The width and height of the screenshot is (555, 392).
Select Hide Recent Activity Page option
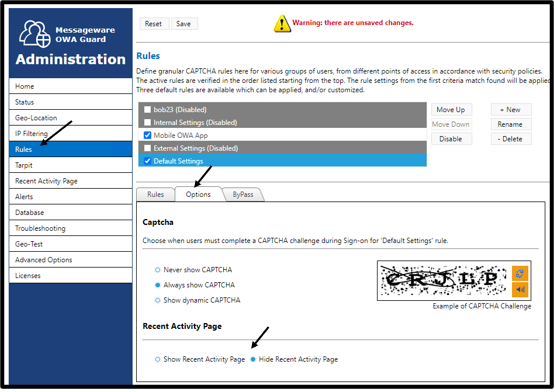point(253,359)
